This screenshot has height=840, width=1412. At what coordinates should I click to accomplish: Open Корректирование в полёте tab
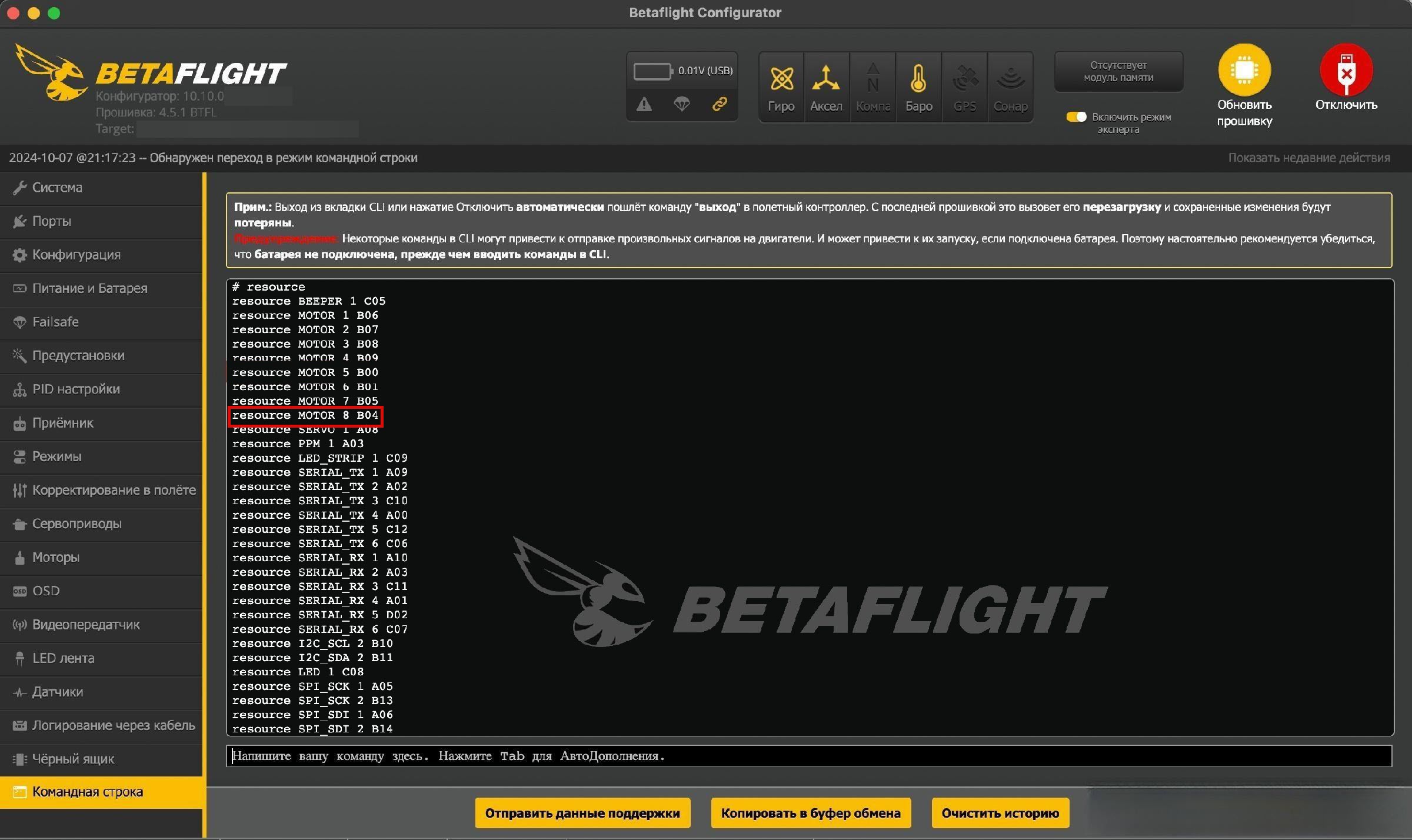[101, 490]
